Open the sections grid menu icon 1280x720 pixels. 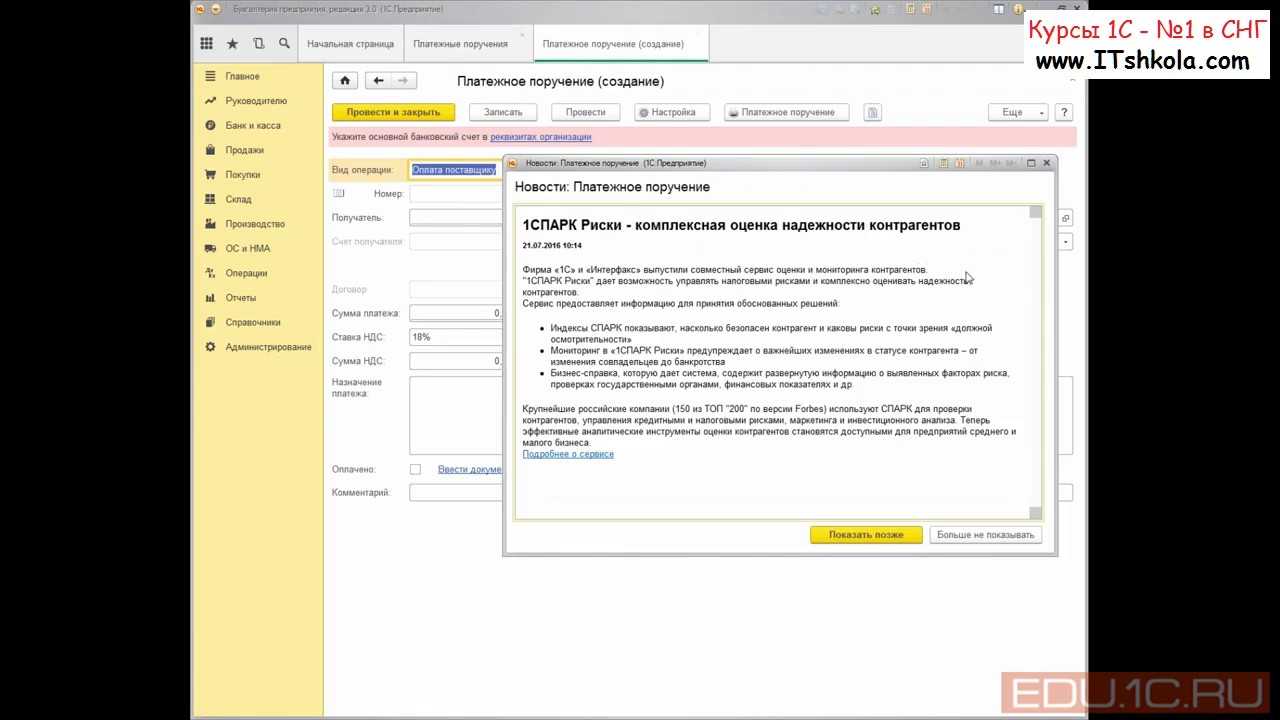(x=206, y=44)
